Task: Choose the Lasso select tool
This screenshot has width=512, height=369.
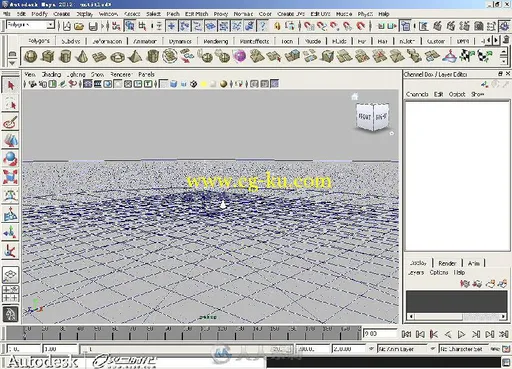Action: [x=10, y=104]
